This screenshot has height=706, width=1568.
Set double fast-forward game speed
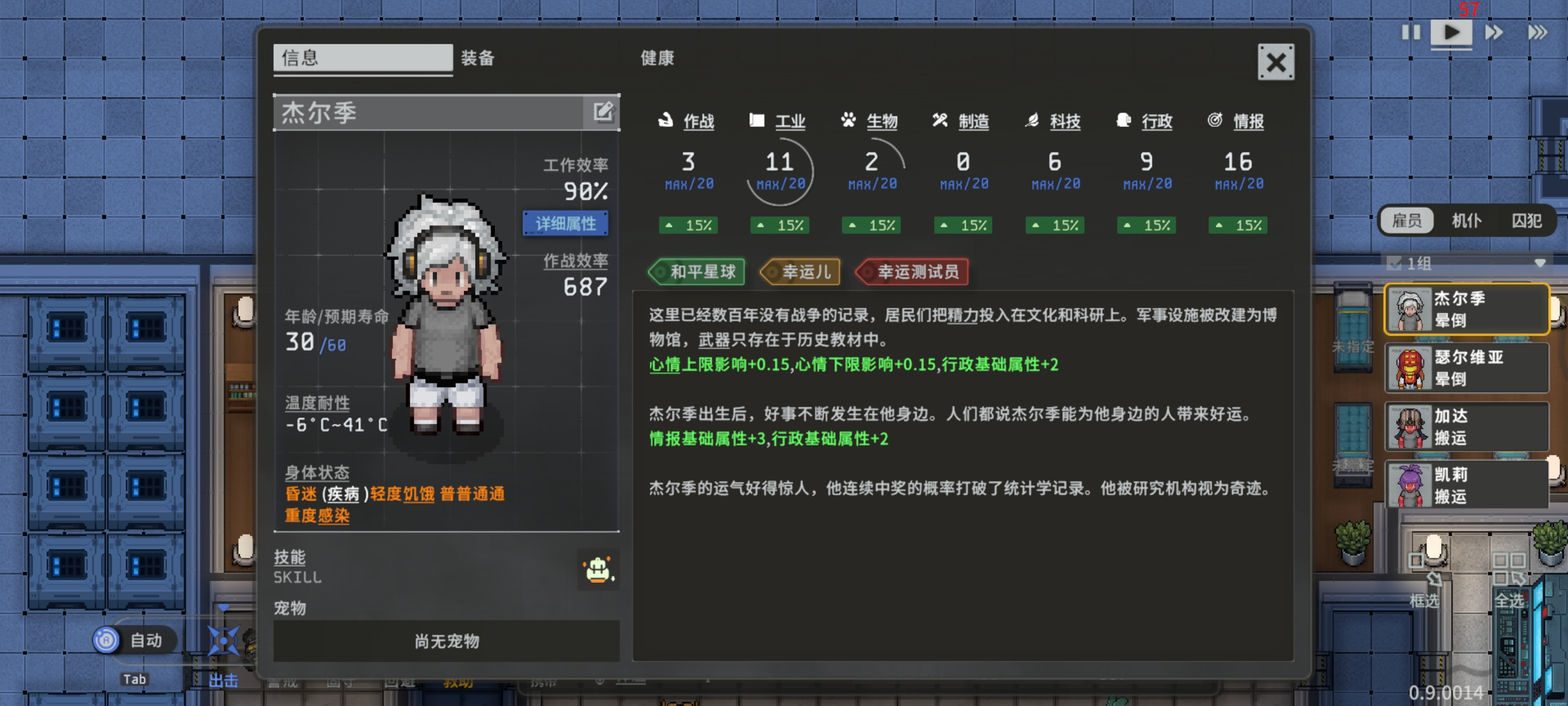1494,32
